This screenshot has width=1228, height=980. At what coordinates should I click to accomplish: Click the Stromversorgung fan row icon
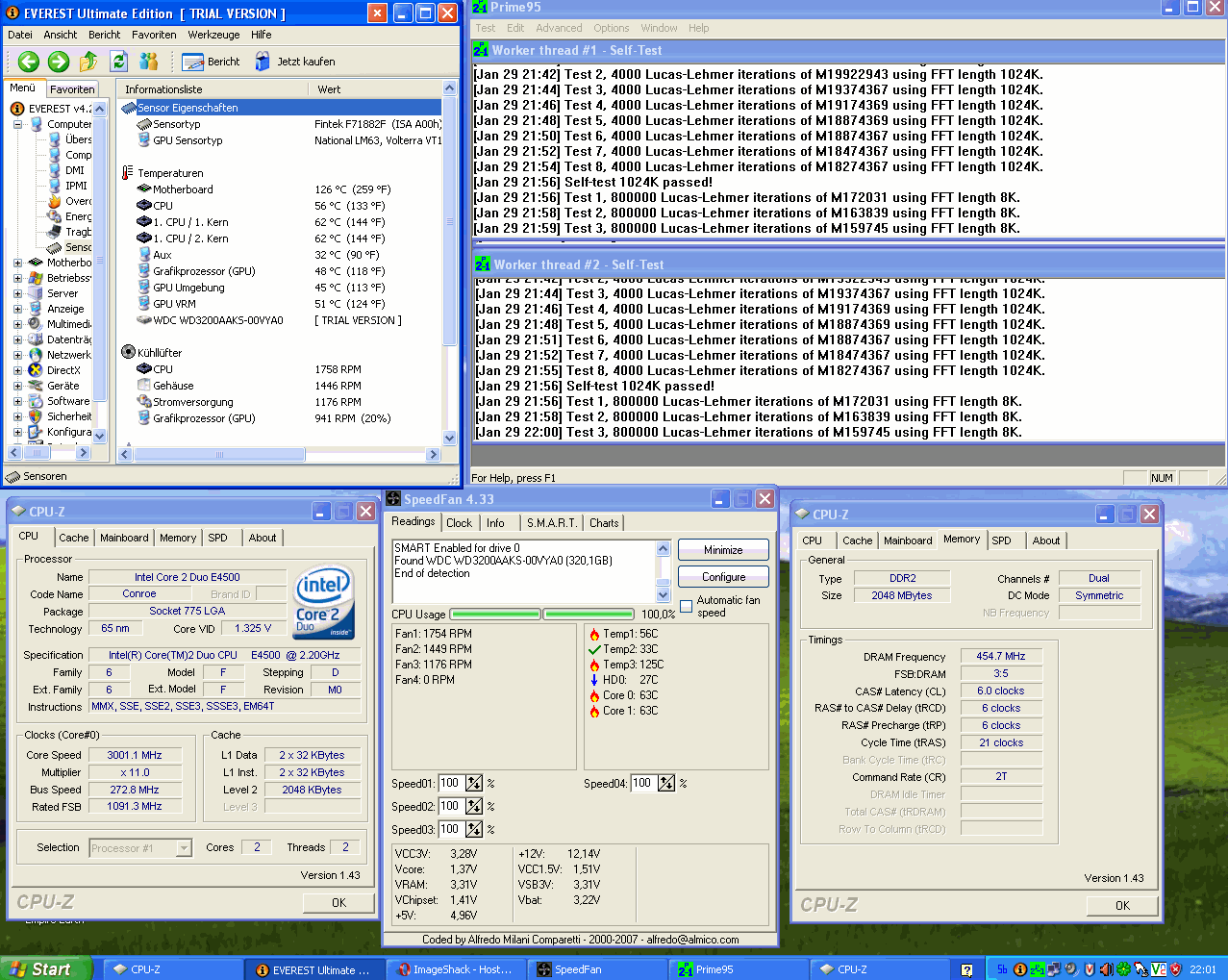point(144,402)
